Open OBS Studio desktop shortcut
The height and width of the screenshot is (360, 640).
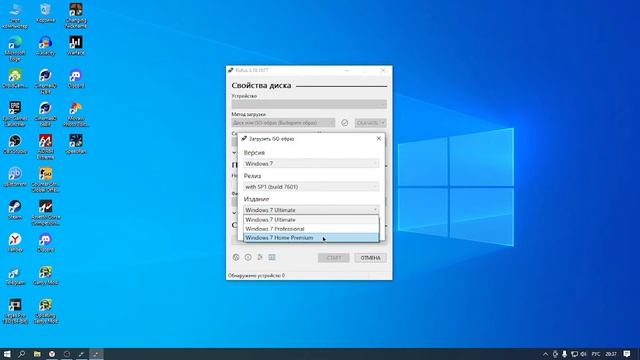click(15, 144)
